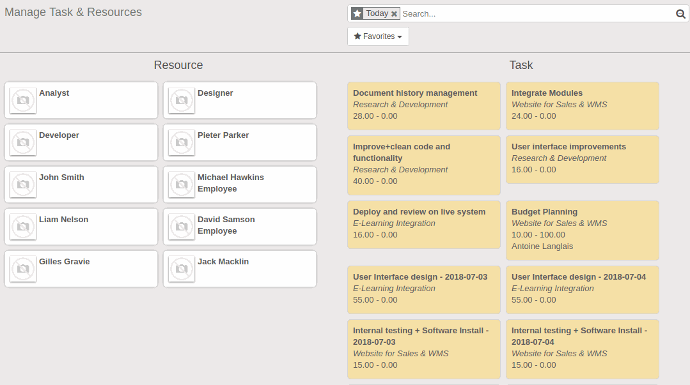Click the star icon in the Today filter
Screen dimensions: 690x385
click(x=357, y=14)
